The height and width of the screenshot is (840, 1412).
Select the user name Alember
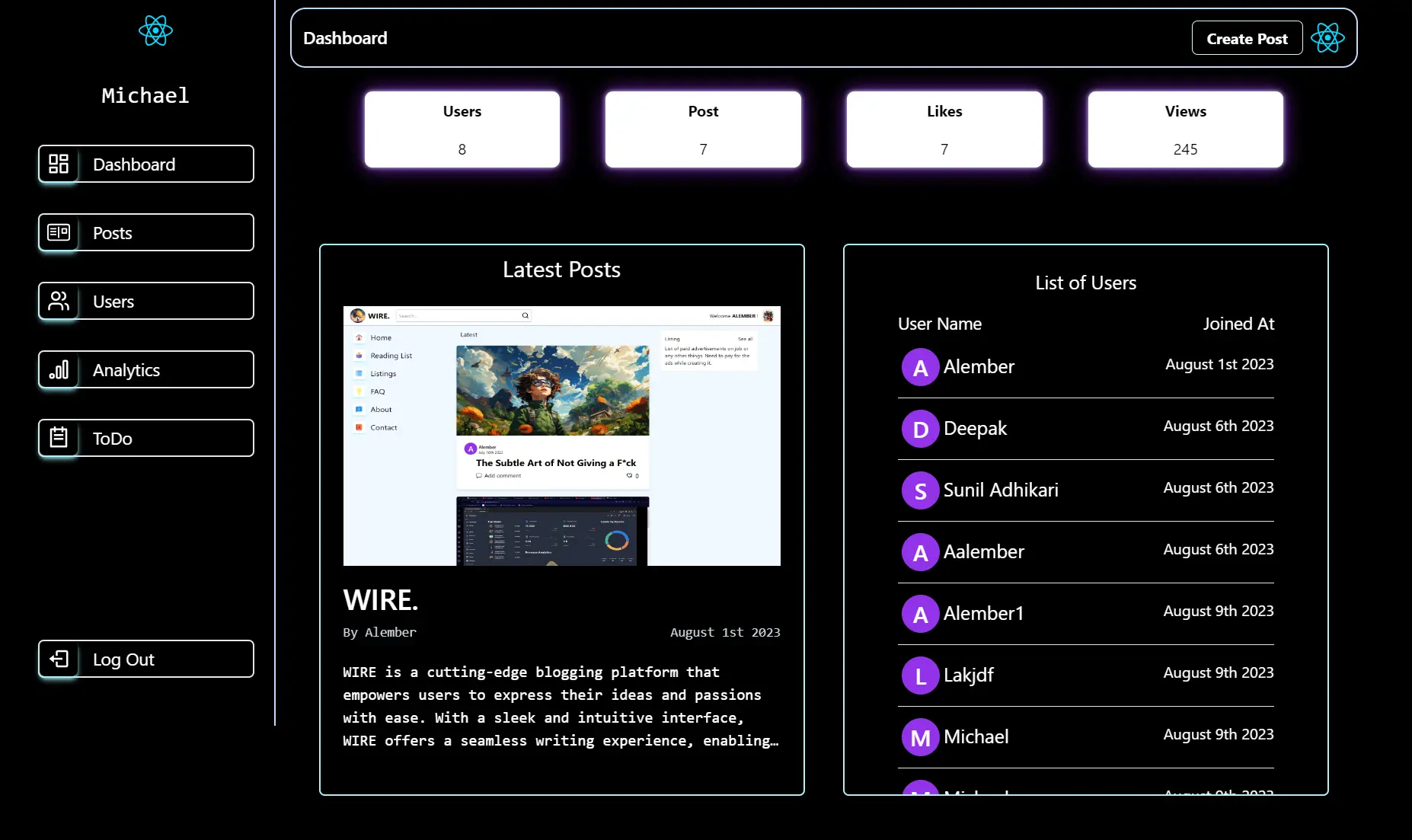[979, 366]
